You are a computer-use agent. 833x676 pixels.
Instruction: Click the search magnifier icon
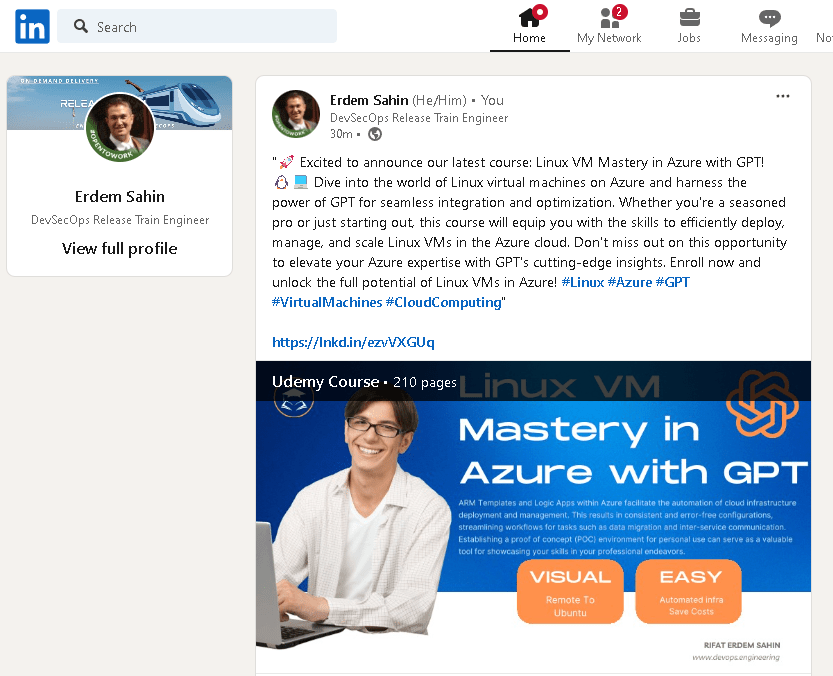(81, 26)
